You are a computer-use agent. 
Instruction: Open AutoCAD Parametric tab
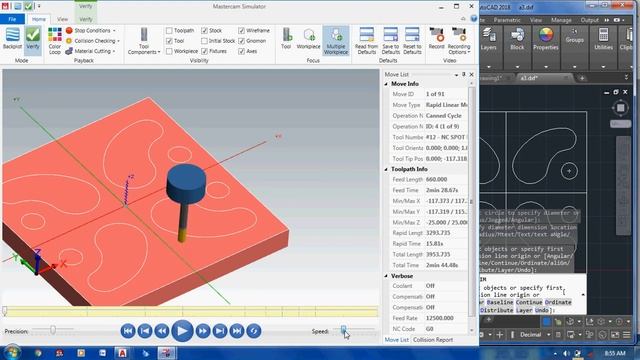point(507,20)
